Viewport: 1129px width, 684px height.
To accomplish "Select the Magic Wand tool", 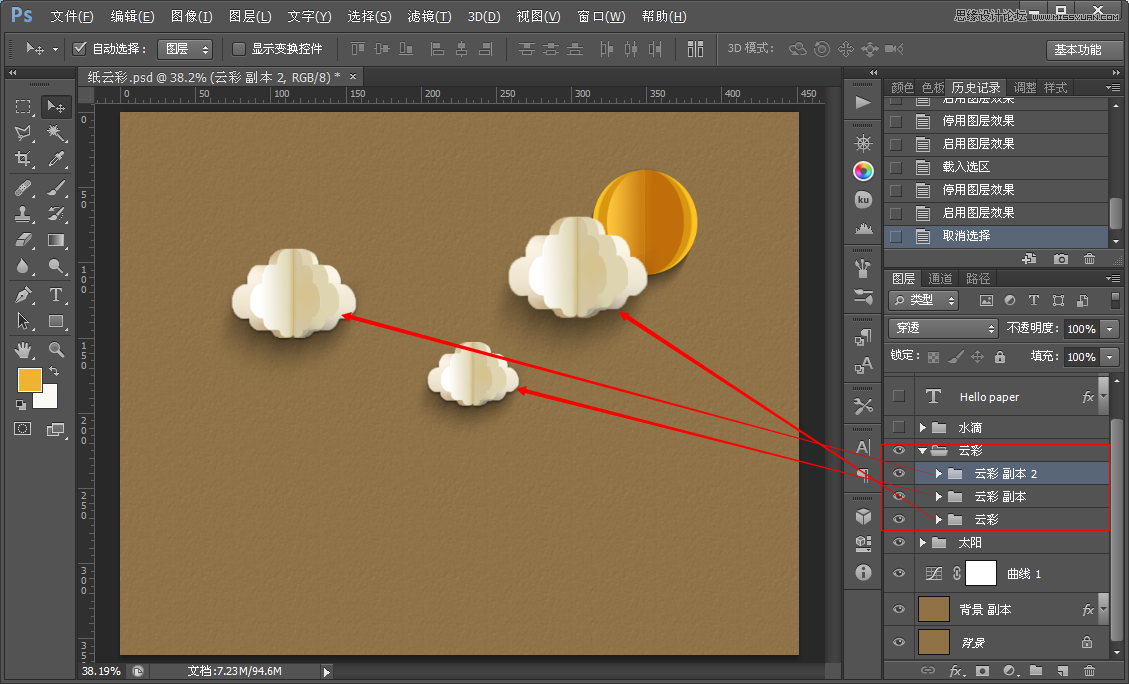I will point(55,133).
